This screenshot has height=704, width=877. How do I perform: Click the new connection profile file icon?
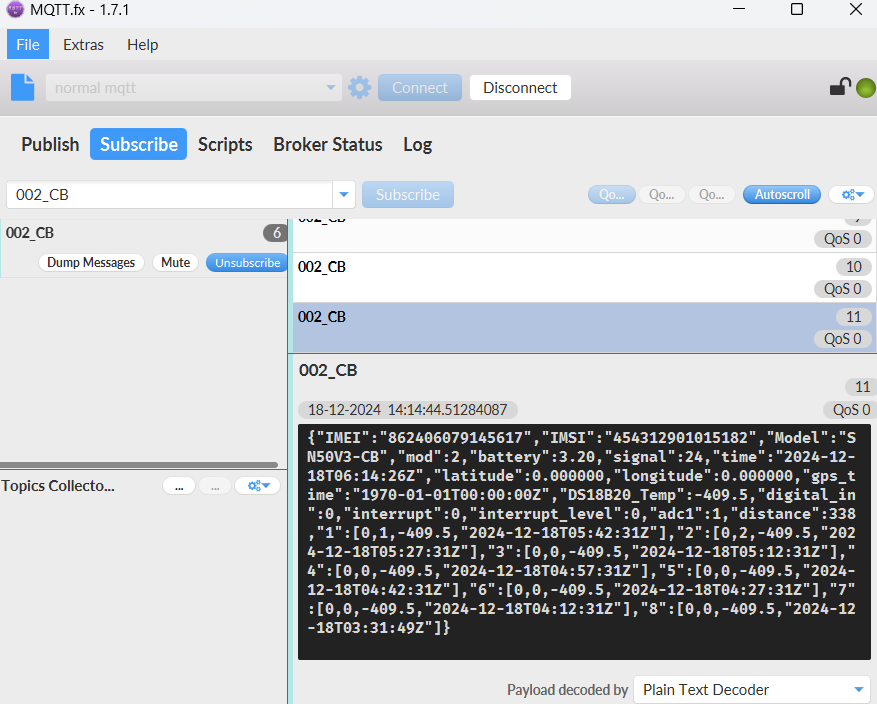click(x=23, y=87)
